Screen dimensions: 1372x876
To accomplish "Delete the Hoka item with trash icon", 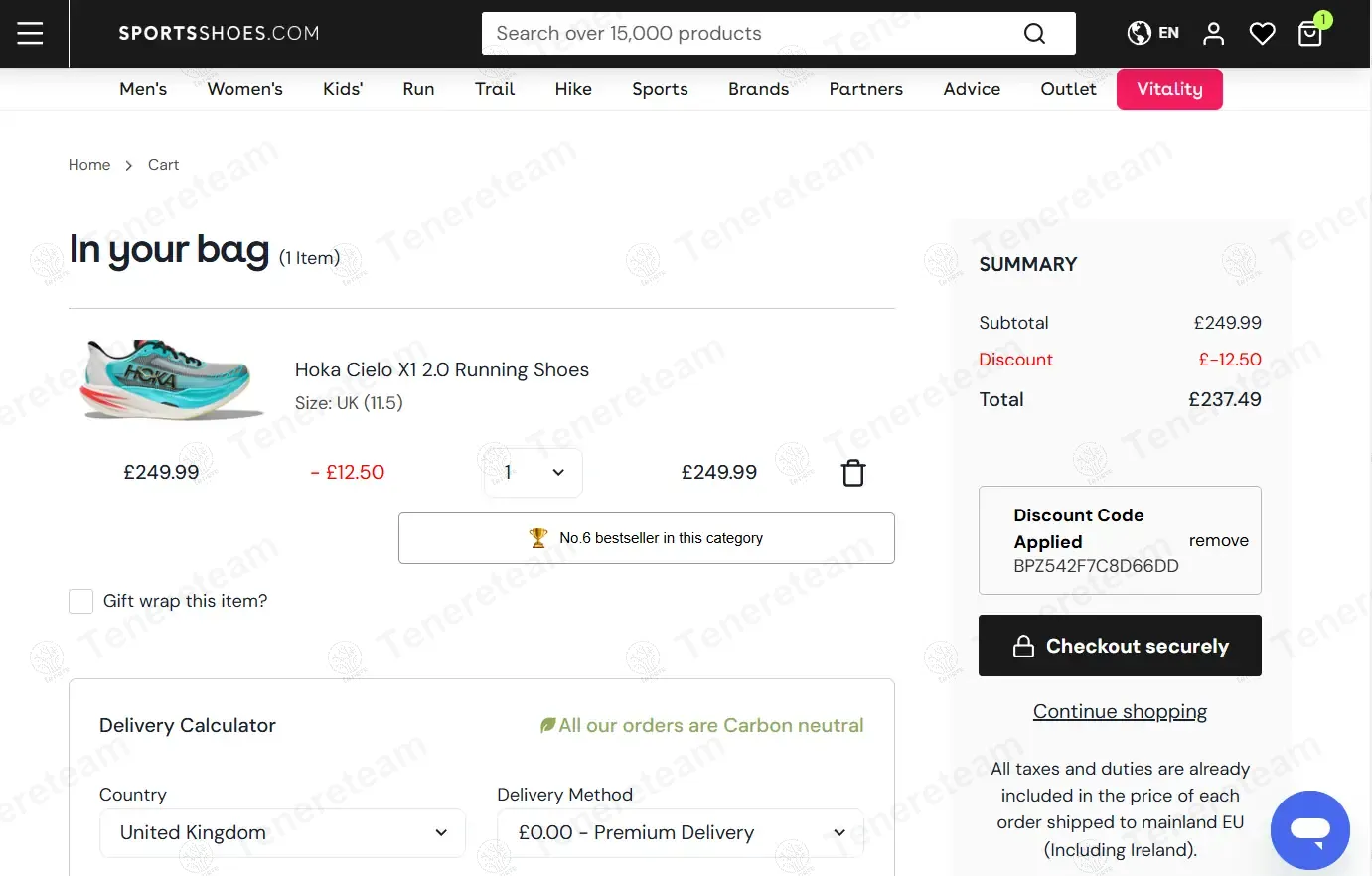I will pos(852,473).
